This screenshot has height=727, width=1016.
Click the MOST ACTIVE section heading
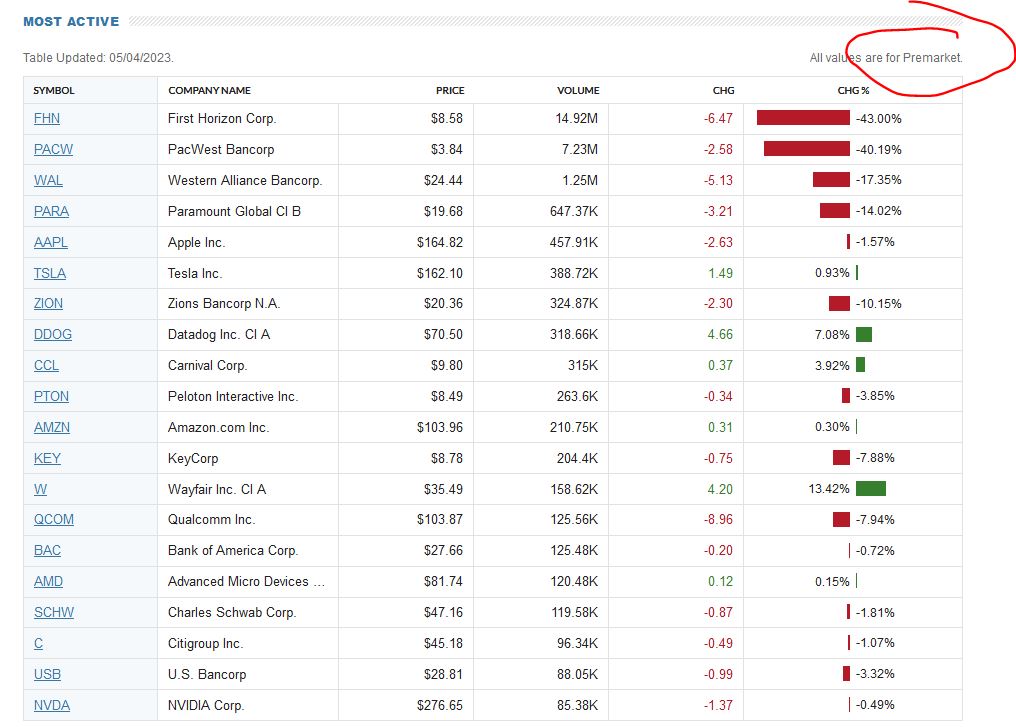coord(71,21)
